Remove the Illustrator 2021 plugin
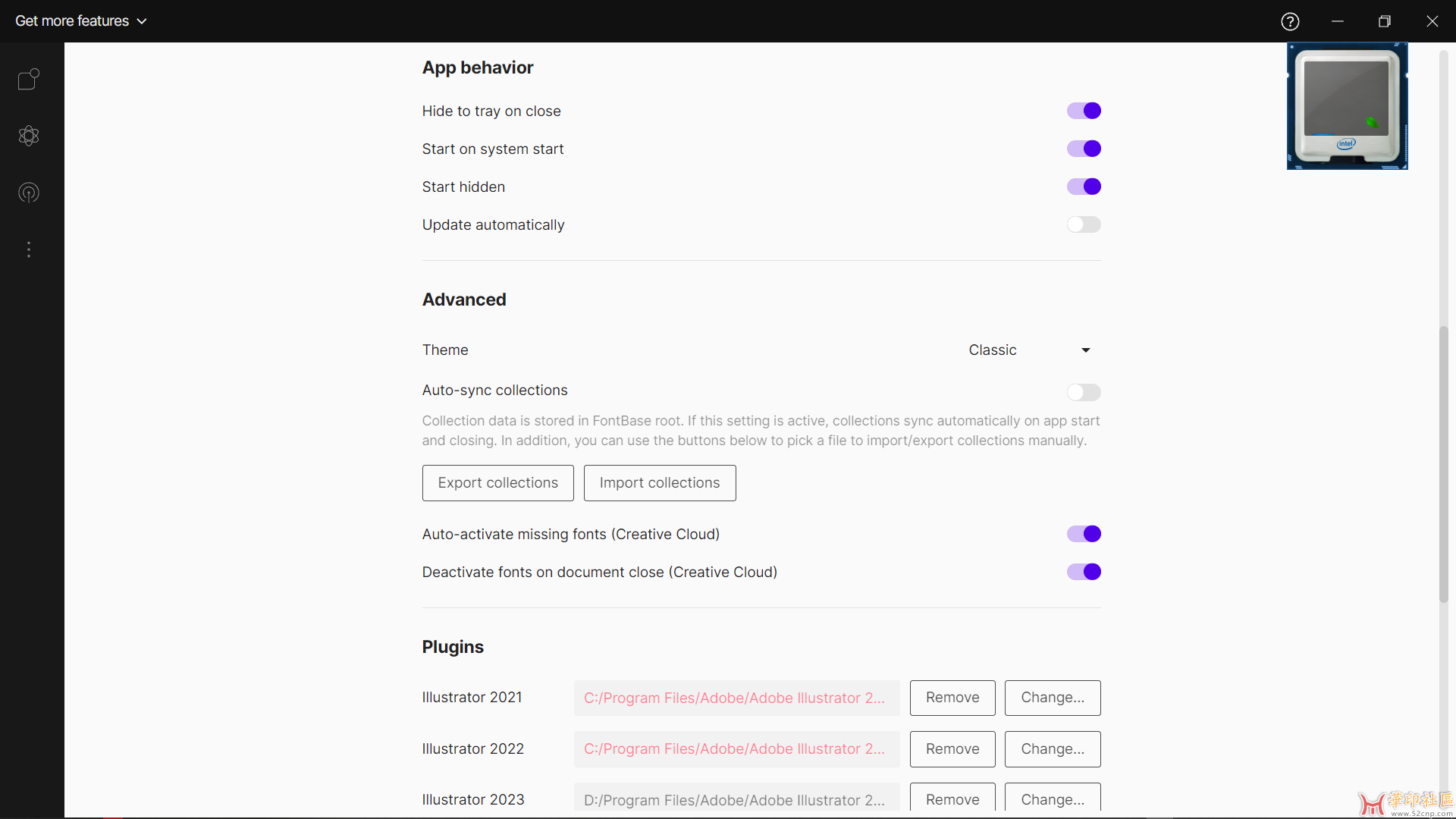This screenshot has height=819, width=1456. (952, 698)
